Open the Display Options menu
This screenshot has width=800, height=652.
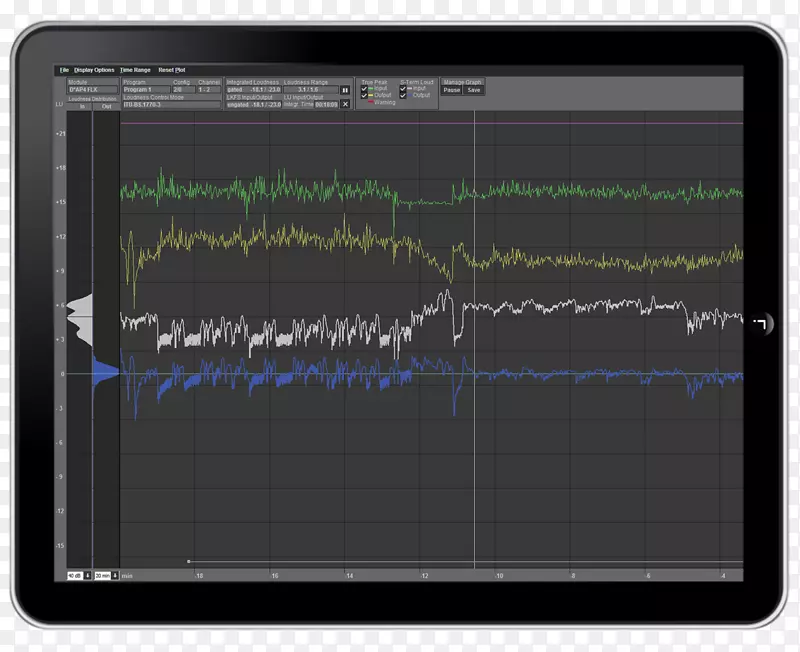(x=94, y=70)
